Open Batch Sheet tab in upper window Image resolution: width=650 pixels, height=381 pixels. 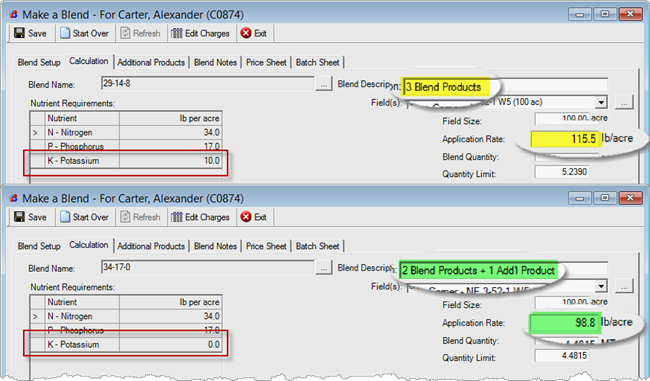[x=318, y=62]
